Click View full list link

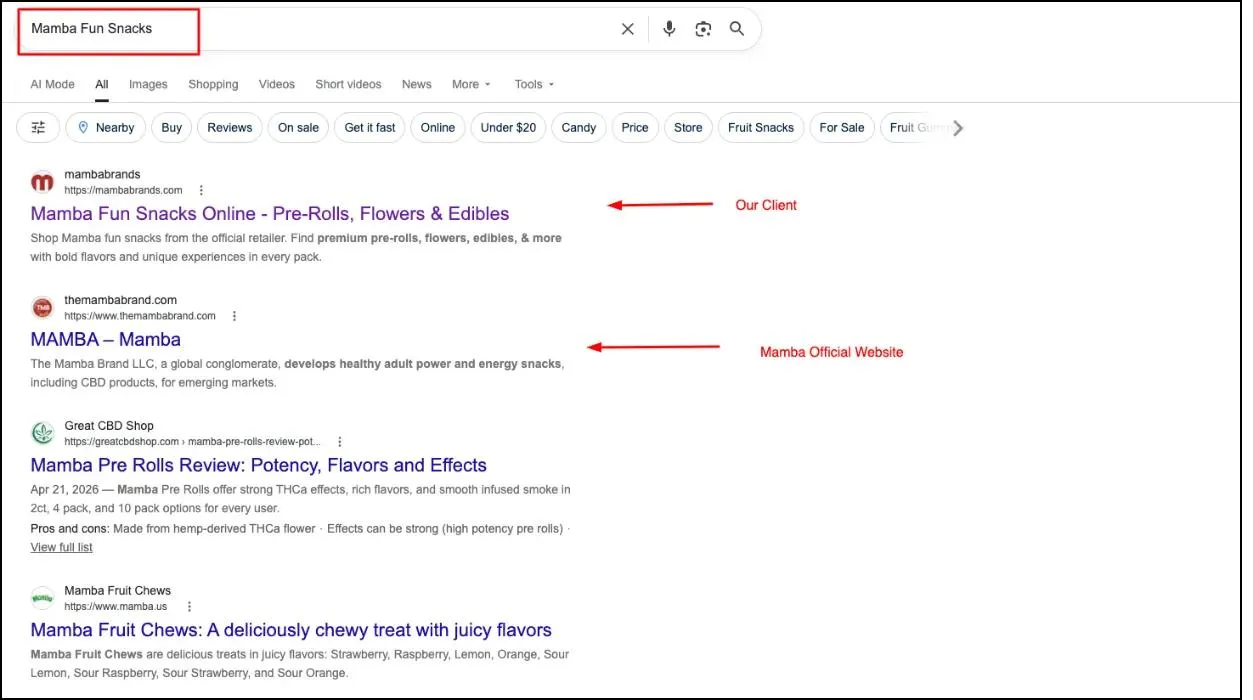click(x=62, y=547)
